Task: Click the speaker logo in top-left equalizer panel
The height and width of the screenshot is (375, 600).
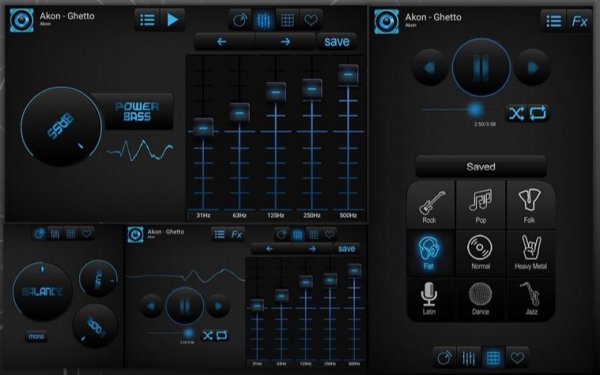Action: 21,20
